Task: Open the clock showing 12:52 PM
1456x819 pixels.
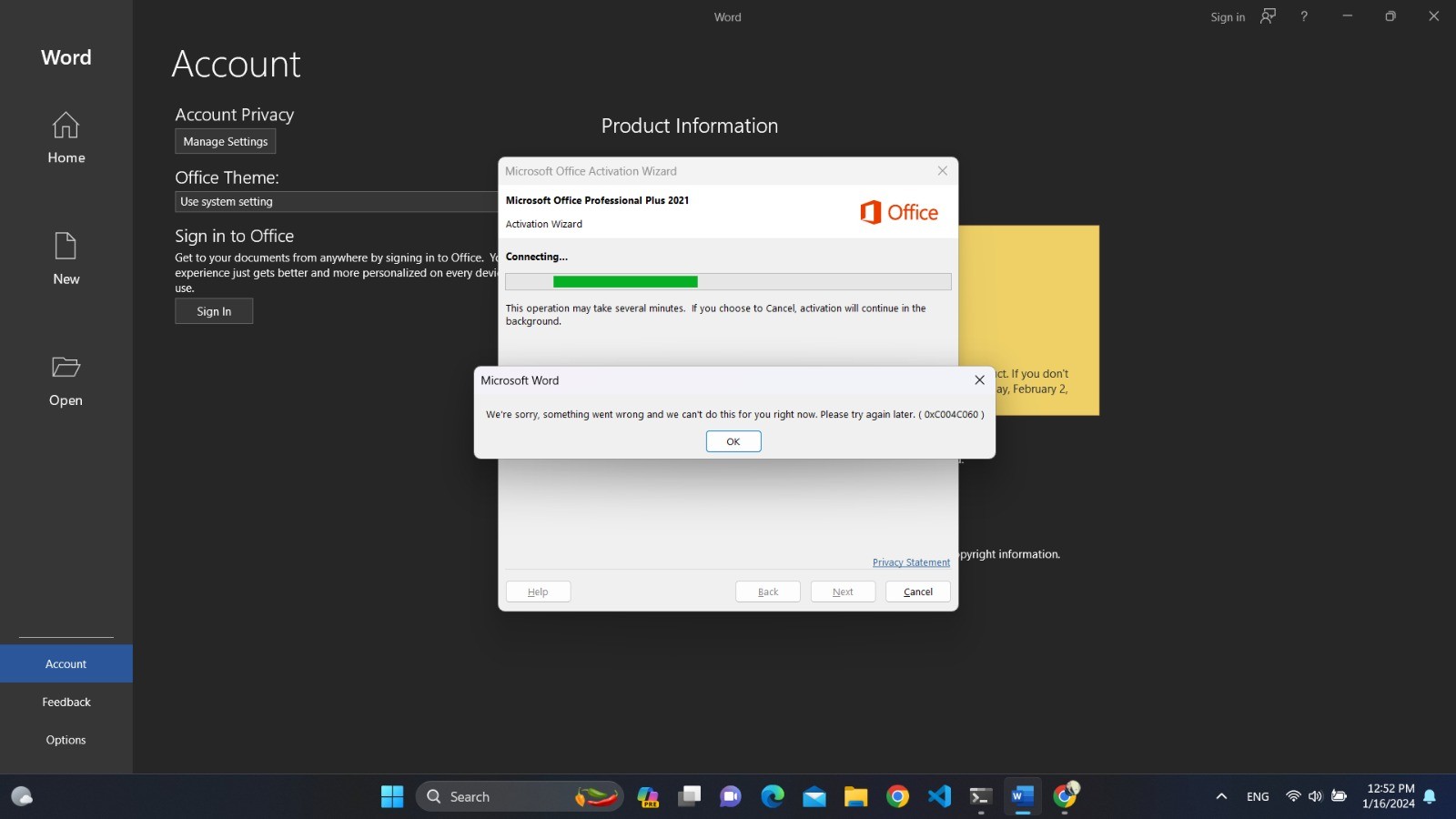Action: pyautogui.click(x=1389, y=796)
